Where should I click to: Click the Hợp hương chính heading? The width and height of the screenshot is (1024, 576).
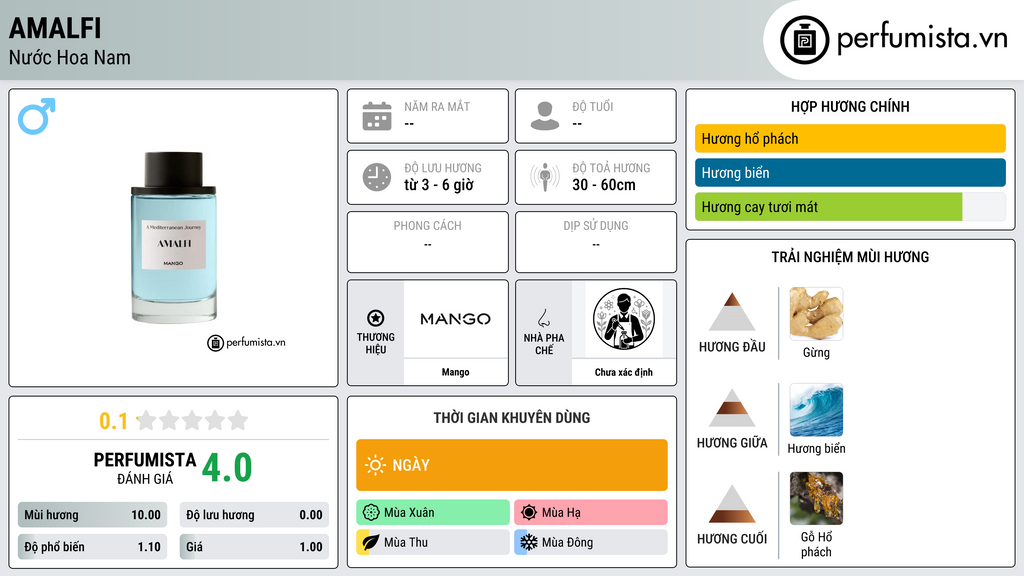pyautogui.click(x=850, y=106)
